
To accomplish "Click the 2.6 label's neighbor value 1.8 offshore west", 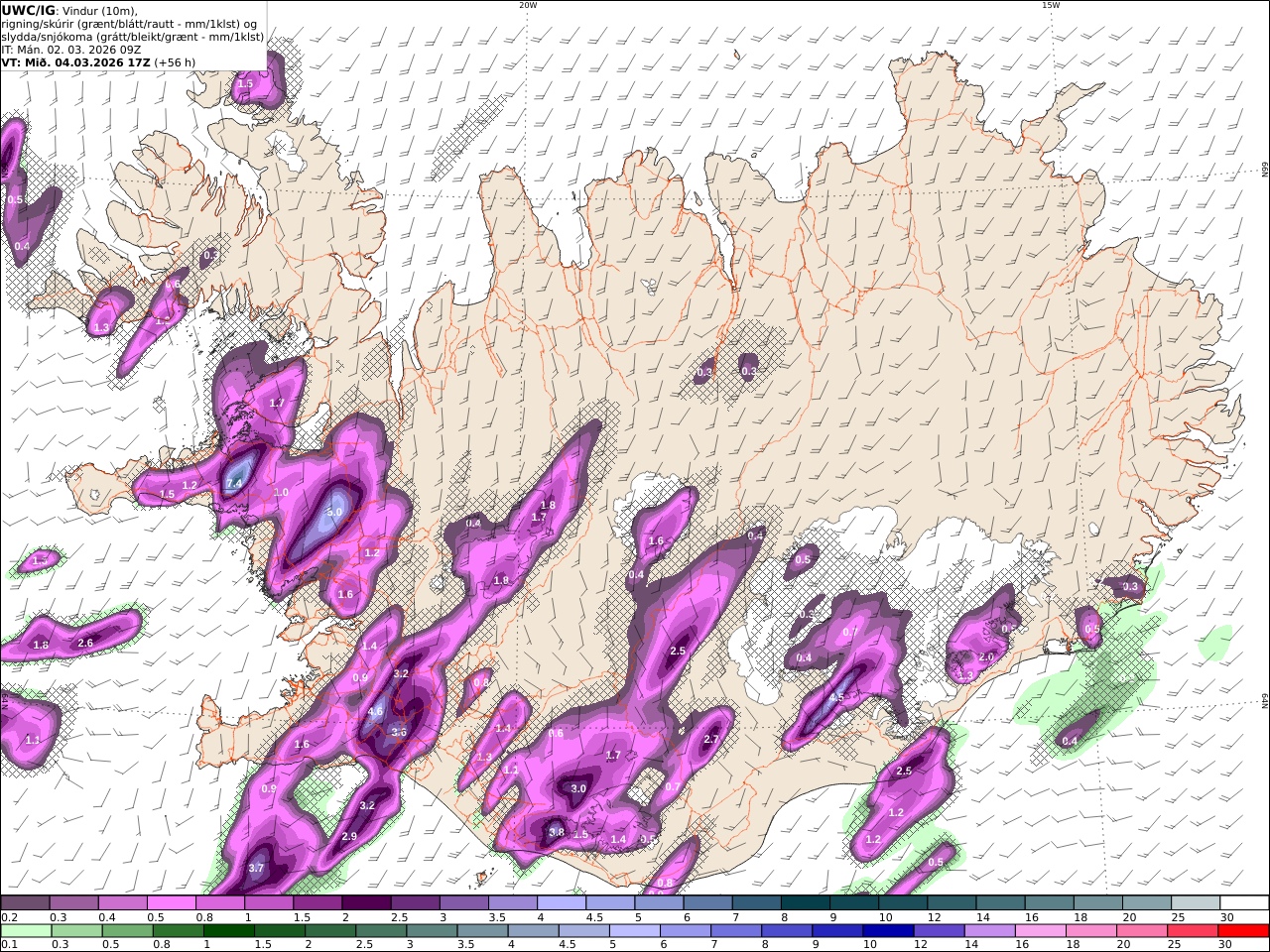I will coord(41,645).
